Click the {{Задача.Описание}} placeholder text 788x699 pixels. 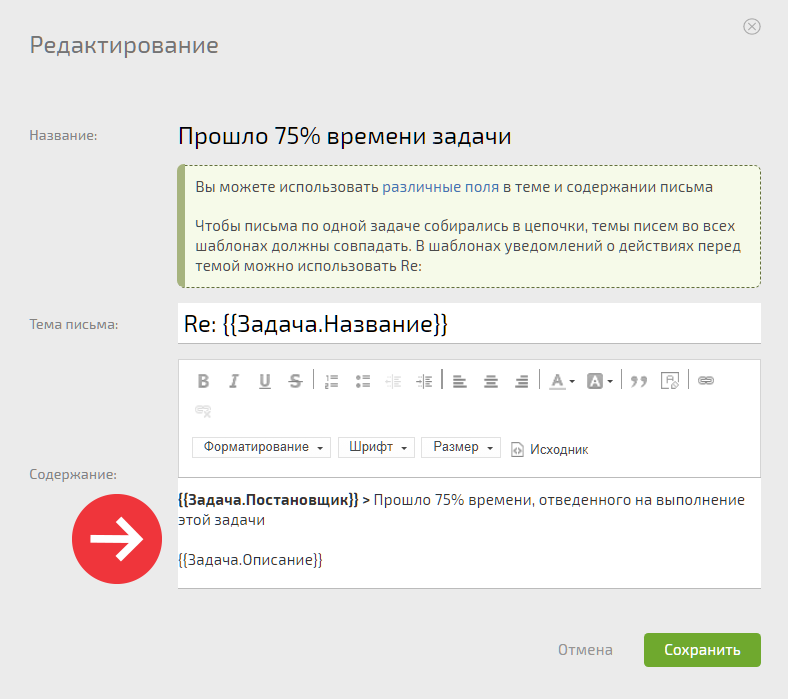click(250, 560)
